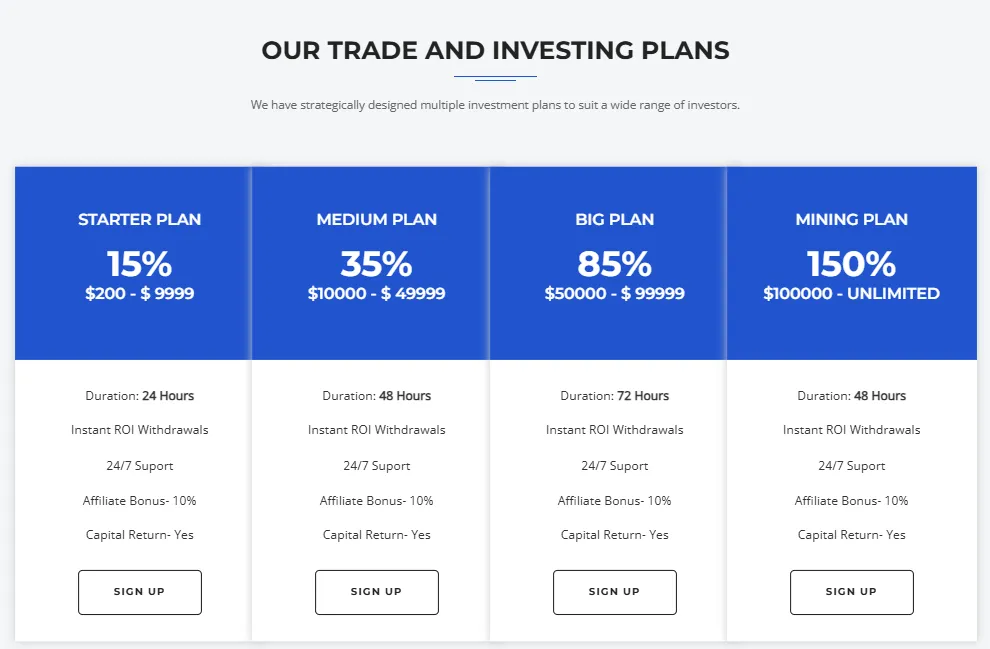The image size is (990, 649).
Task: Click the Mining Plan Capital Return line
Action: coord(852,535)
